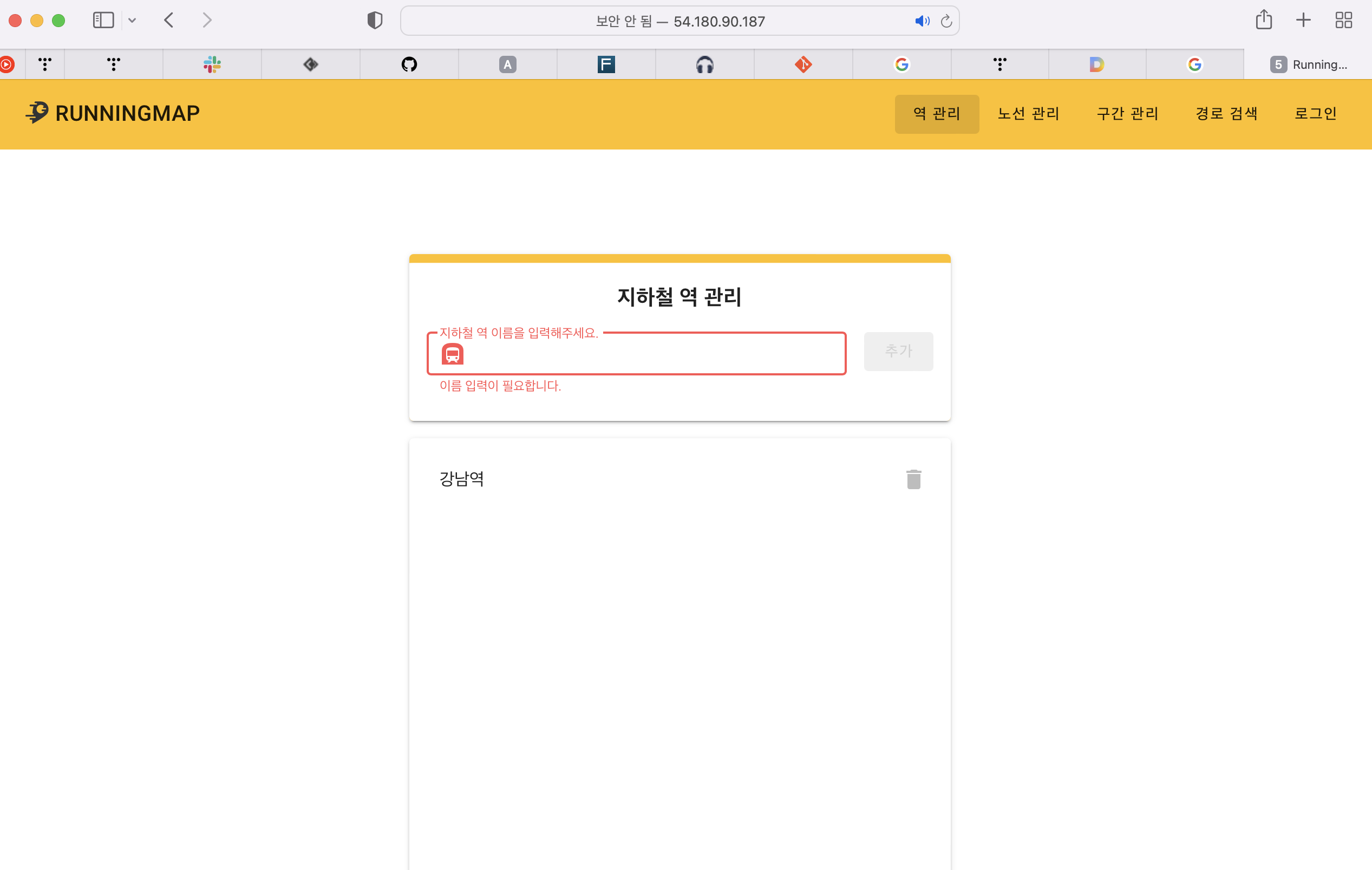
Task: Mute the tab's audio speaker icon
Action: point(922,21)
